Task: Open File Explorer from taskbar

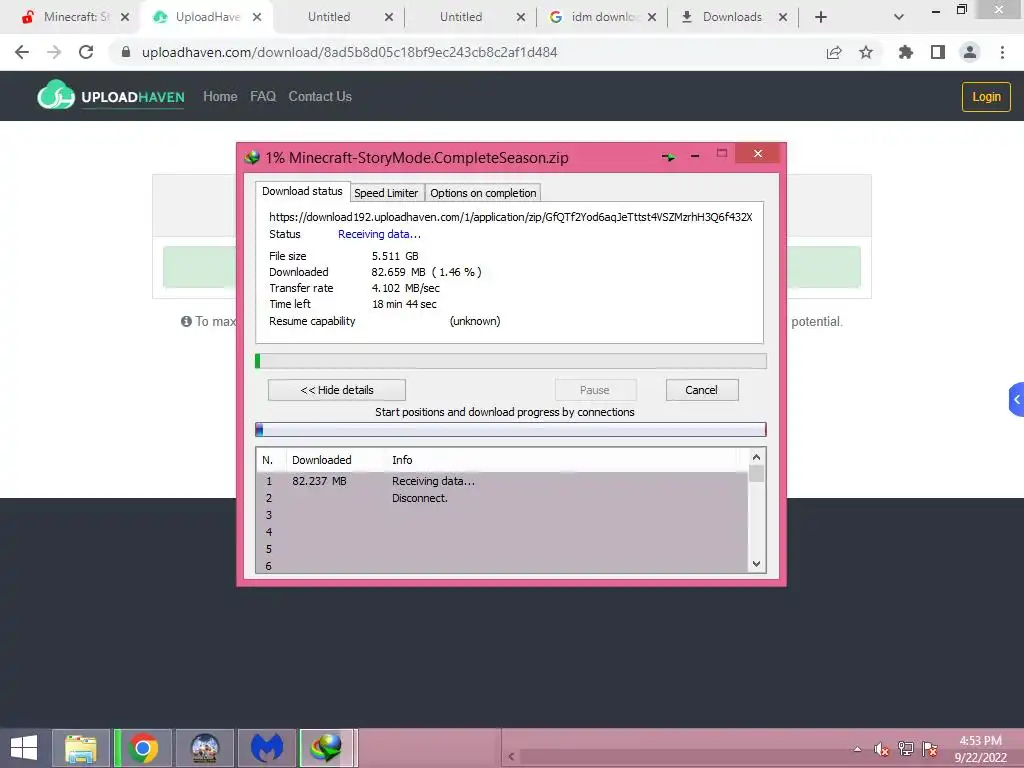Action: tap(80, 748)
